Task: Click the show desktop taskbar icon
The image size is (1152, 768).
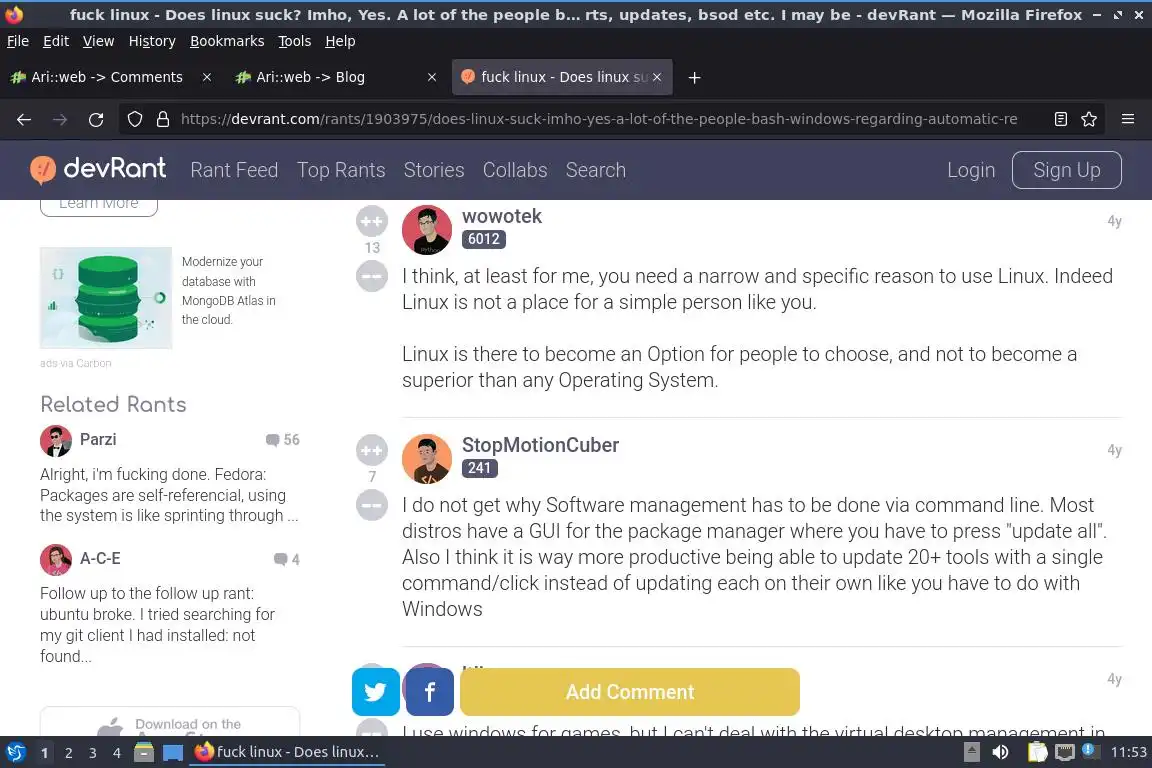Action: click(x=173, y=752)
